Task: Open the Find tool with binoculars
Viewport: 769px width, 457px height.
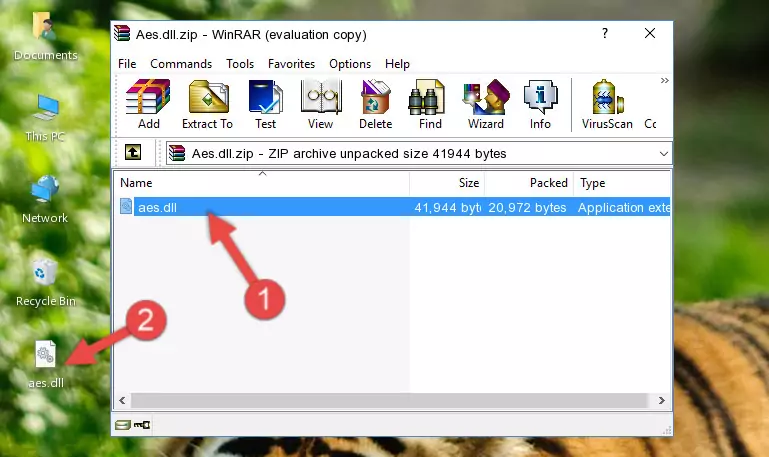Action: point(430,104)
